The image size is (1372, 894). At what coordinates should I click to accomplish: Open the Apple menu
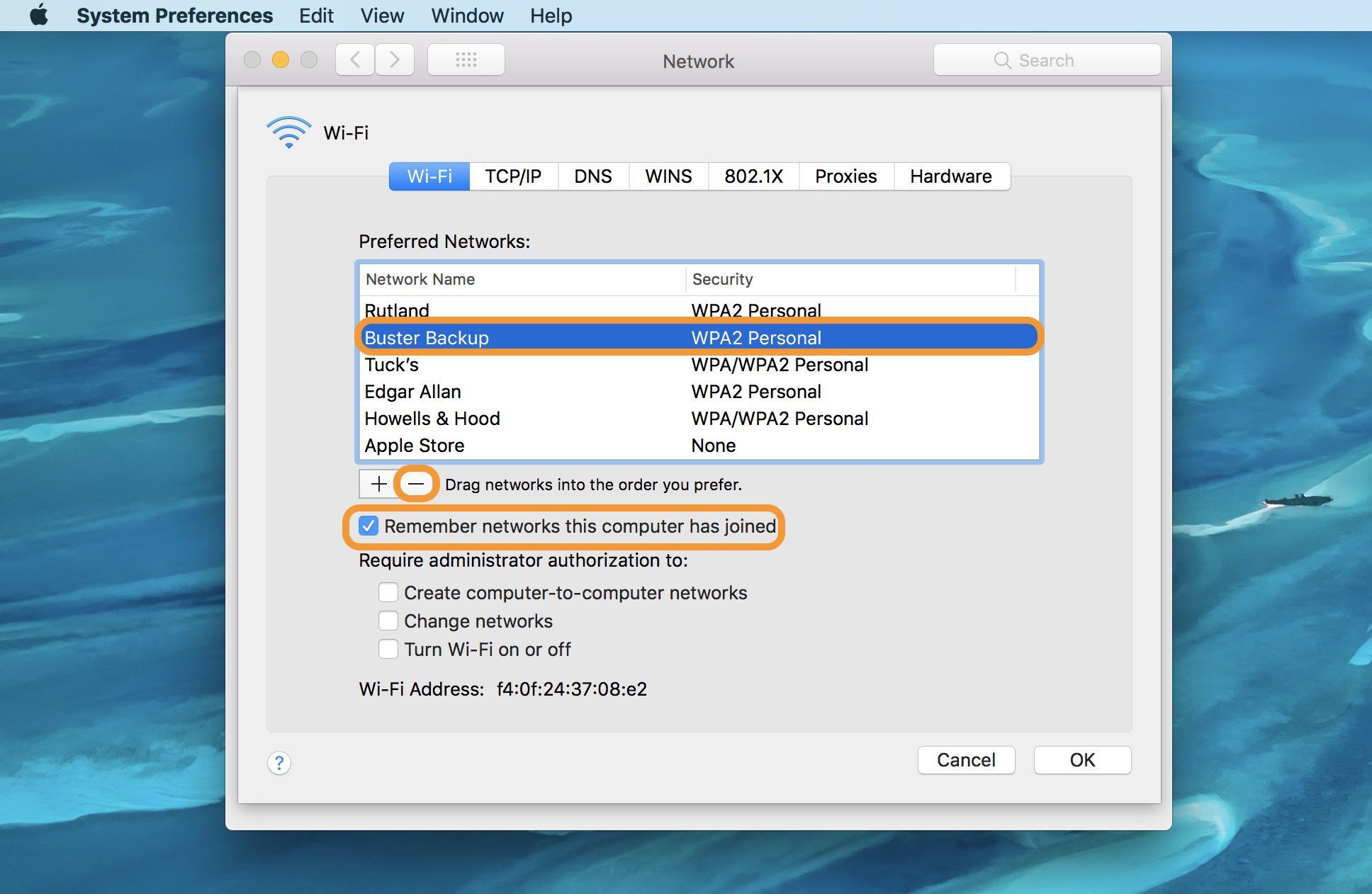point(39,15)
